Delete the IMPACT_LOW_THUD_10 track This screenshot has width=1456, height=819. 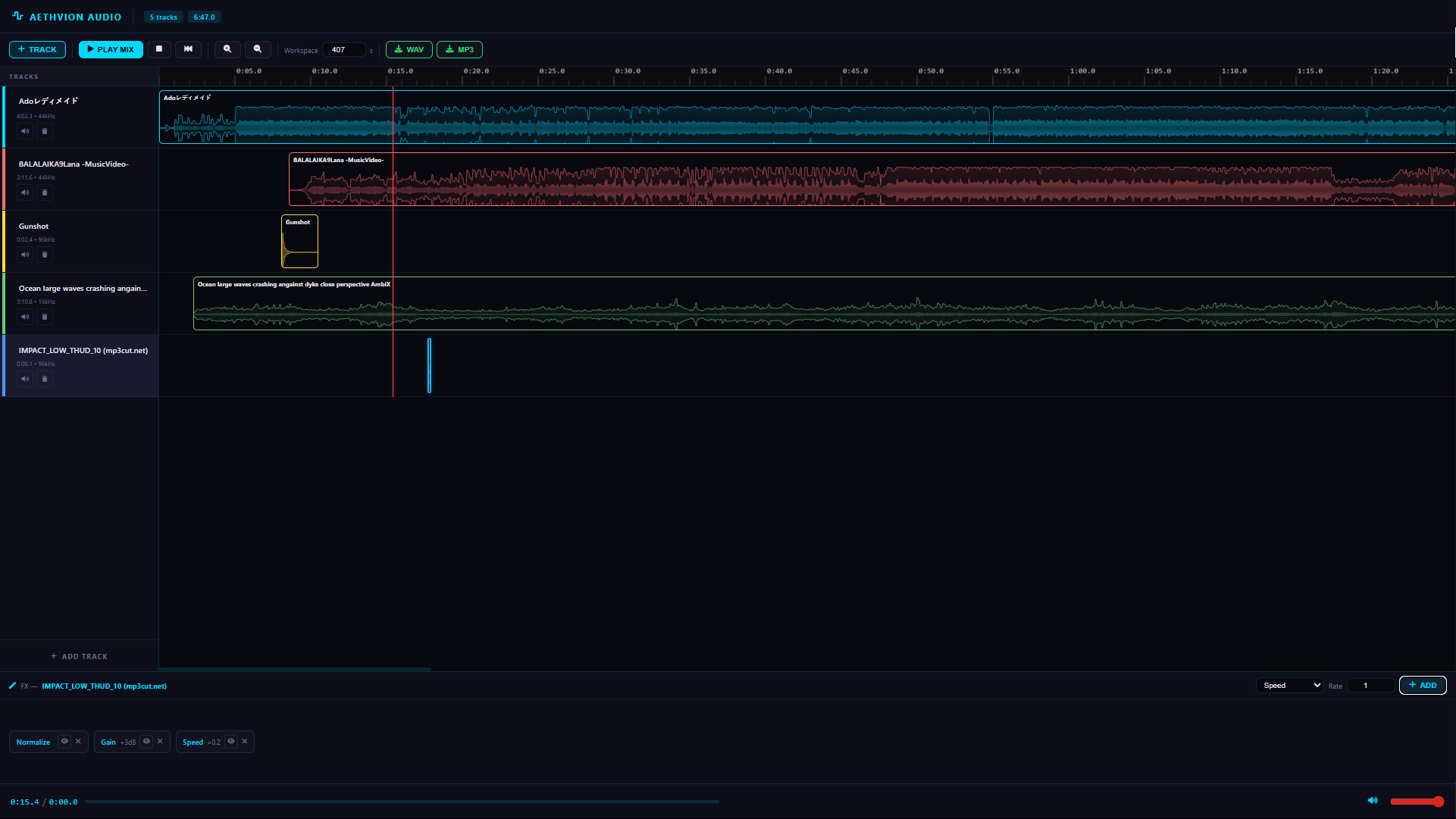click(x=45, y=379)
